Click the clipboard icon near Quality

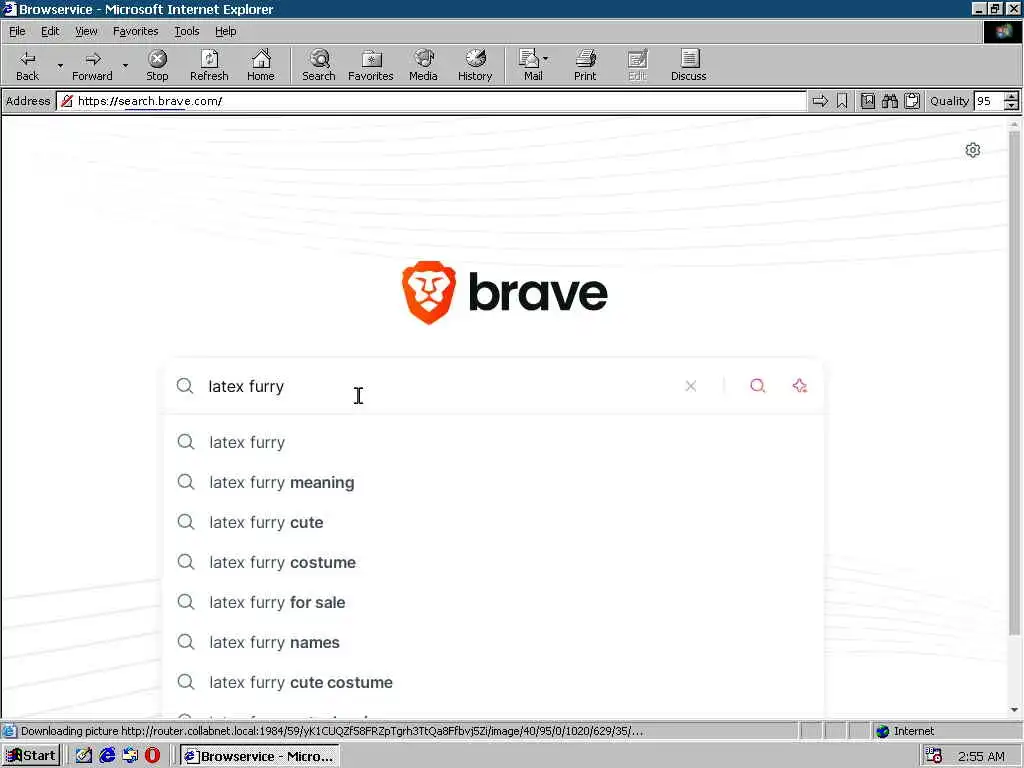pyautogui.click(x=912, y=101)
